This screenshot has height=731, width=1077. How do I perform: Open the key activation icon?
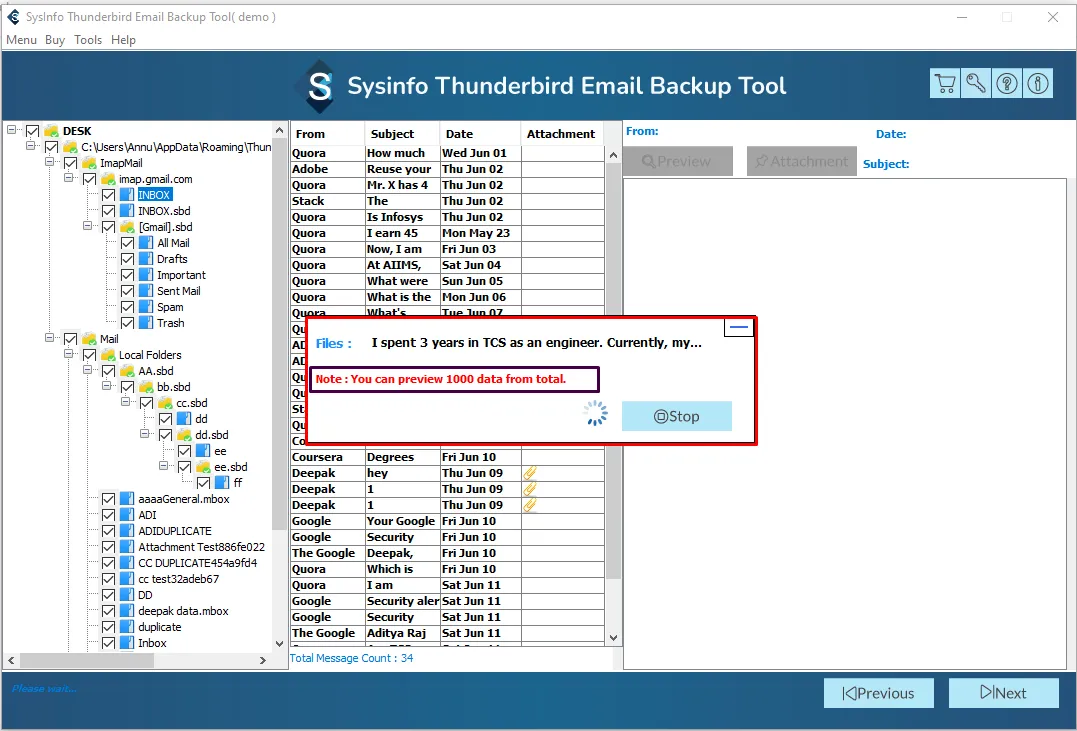coord(975,84)
